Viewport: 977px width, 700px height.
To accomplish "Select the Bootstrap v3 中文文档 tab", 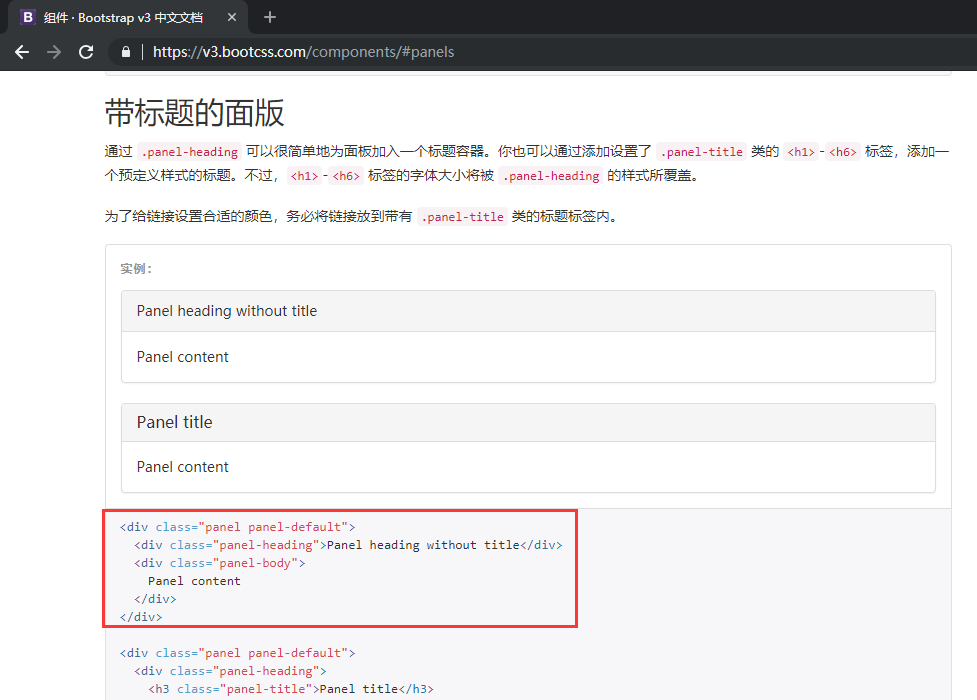I will 128,17.
